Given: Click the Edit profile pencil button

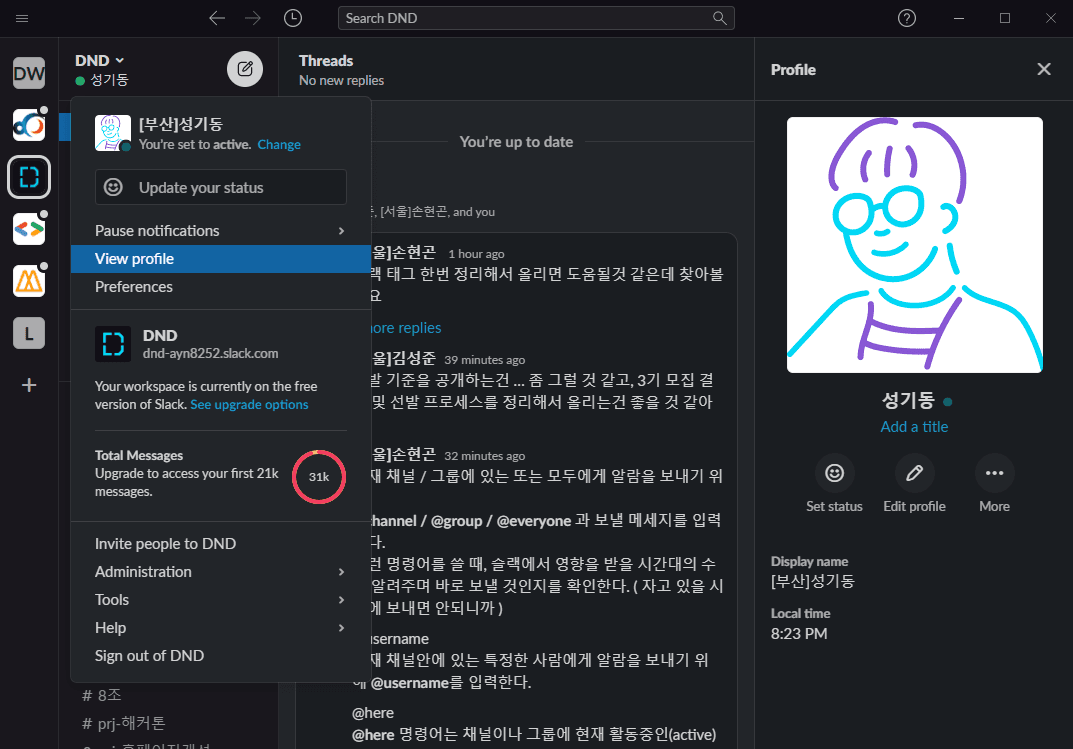Looking at the screenshot, I should point(914,484).
